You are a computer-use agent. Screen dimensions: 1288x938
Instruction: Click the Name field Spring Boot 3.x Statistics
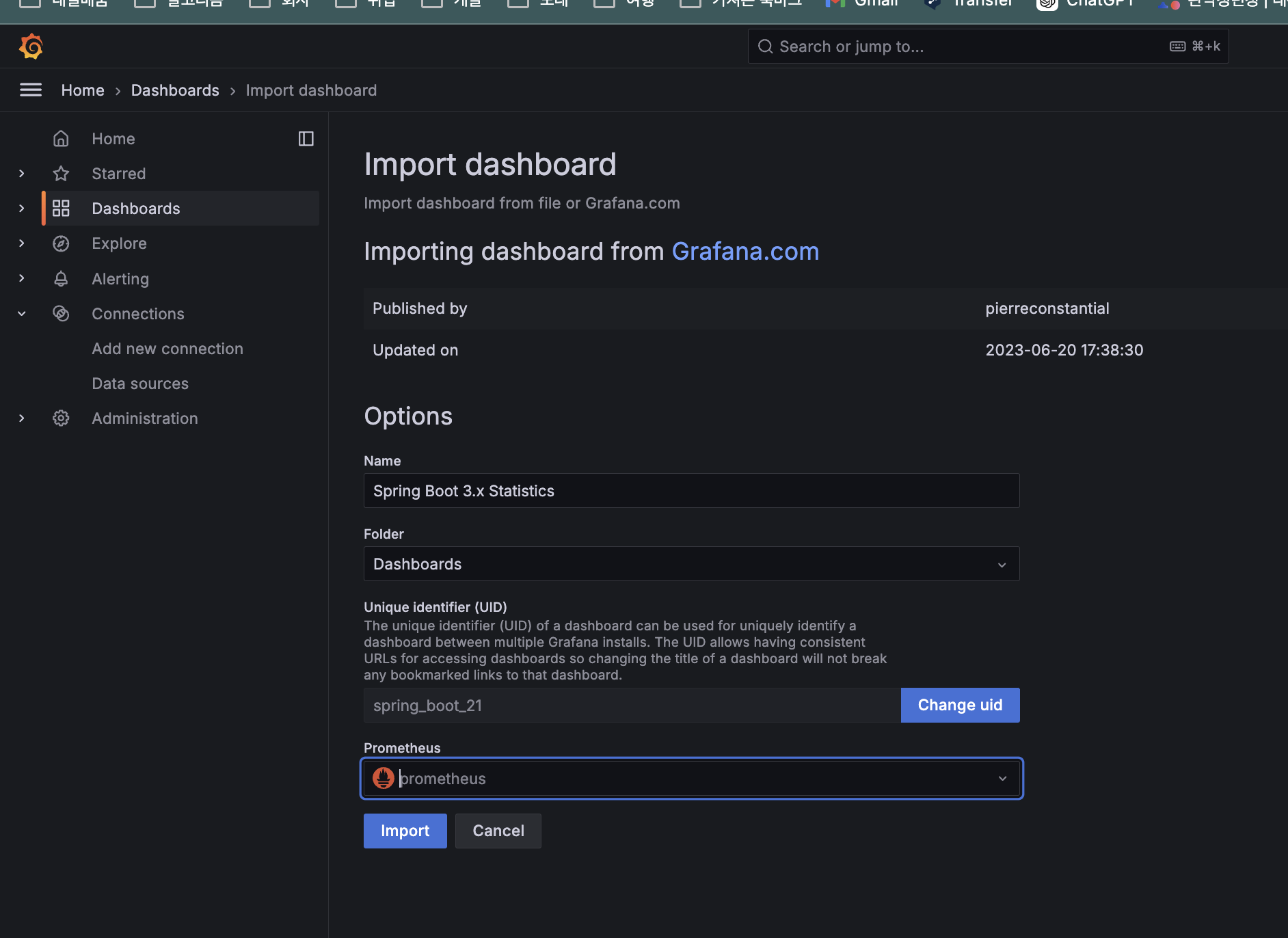(691, 491)
